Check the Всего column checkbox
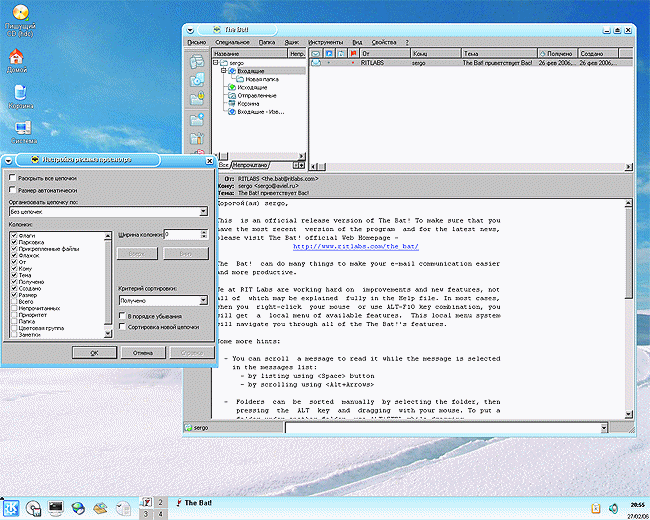Screen dimensions: 650x520 pos(14,301)
